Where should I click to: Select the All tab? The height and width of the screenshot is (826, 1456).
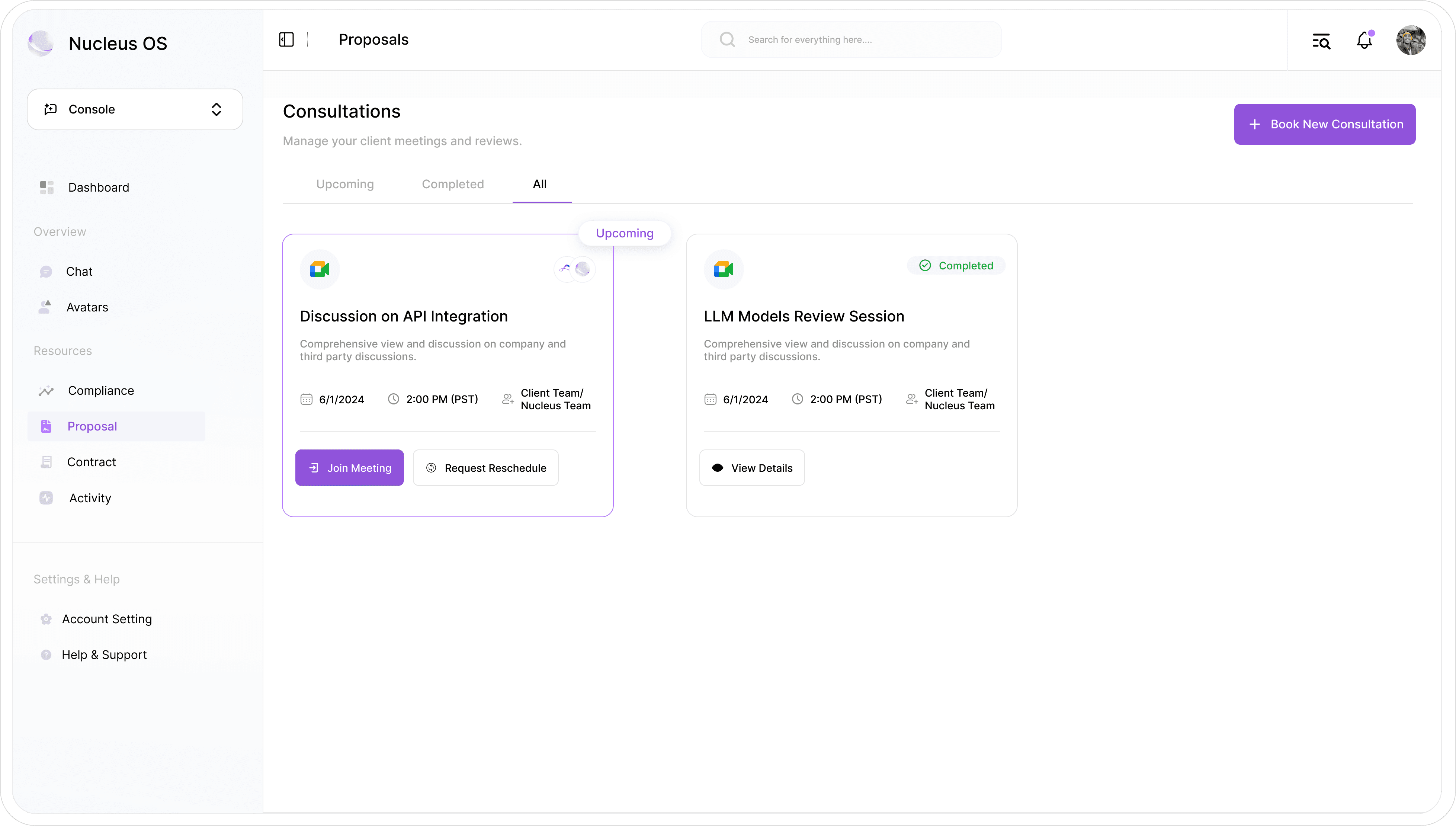539,184
